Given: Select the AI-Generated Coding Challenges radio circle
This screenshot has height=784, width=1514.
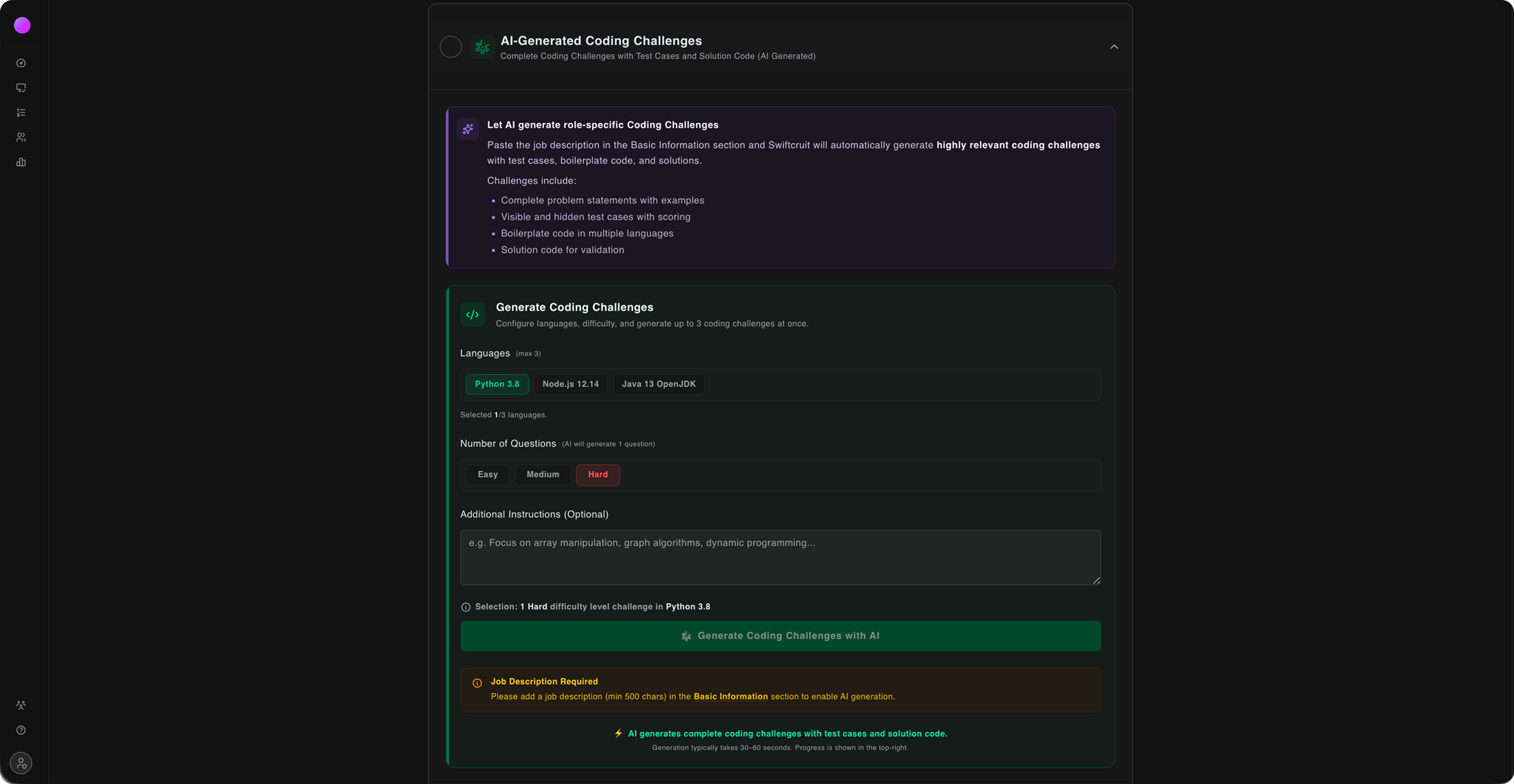Looking at the screenshot, I should (x=451, y=47).
